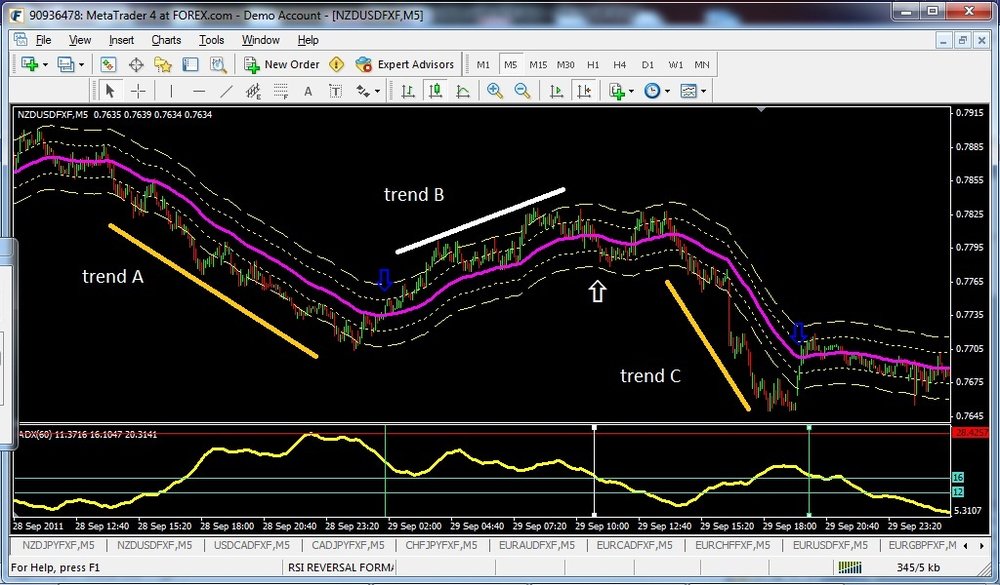1000x585 pixels.
Task: Zoom out of the chart
Action: [522, 91]
